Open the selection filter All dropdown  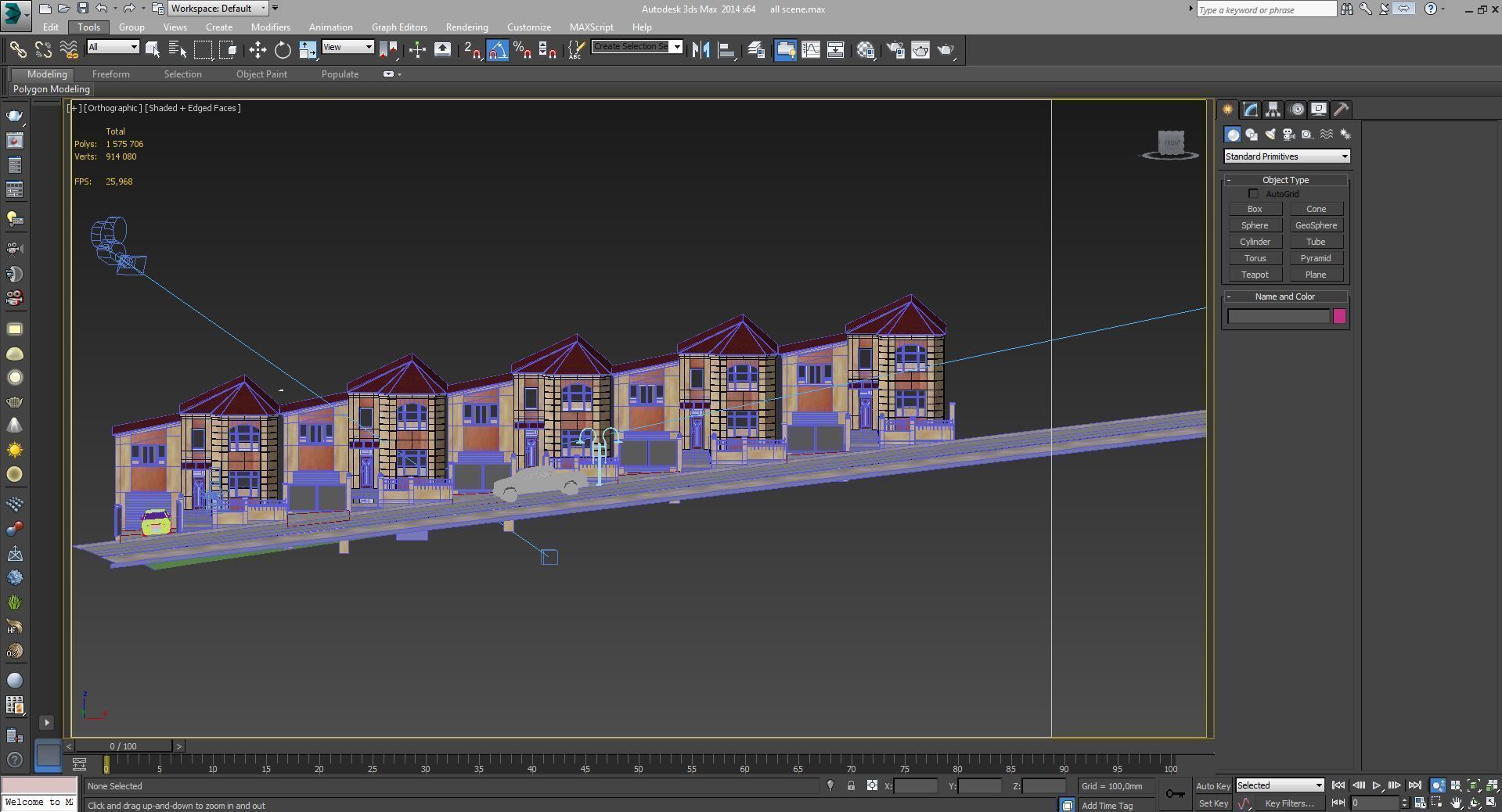113,47
